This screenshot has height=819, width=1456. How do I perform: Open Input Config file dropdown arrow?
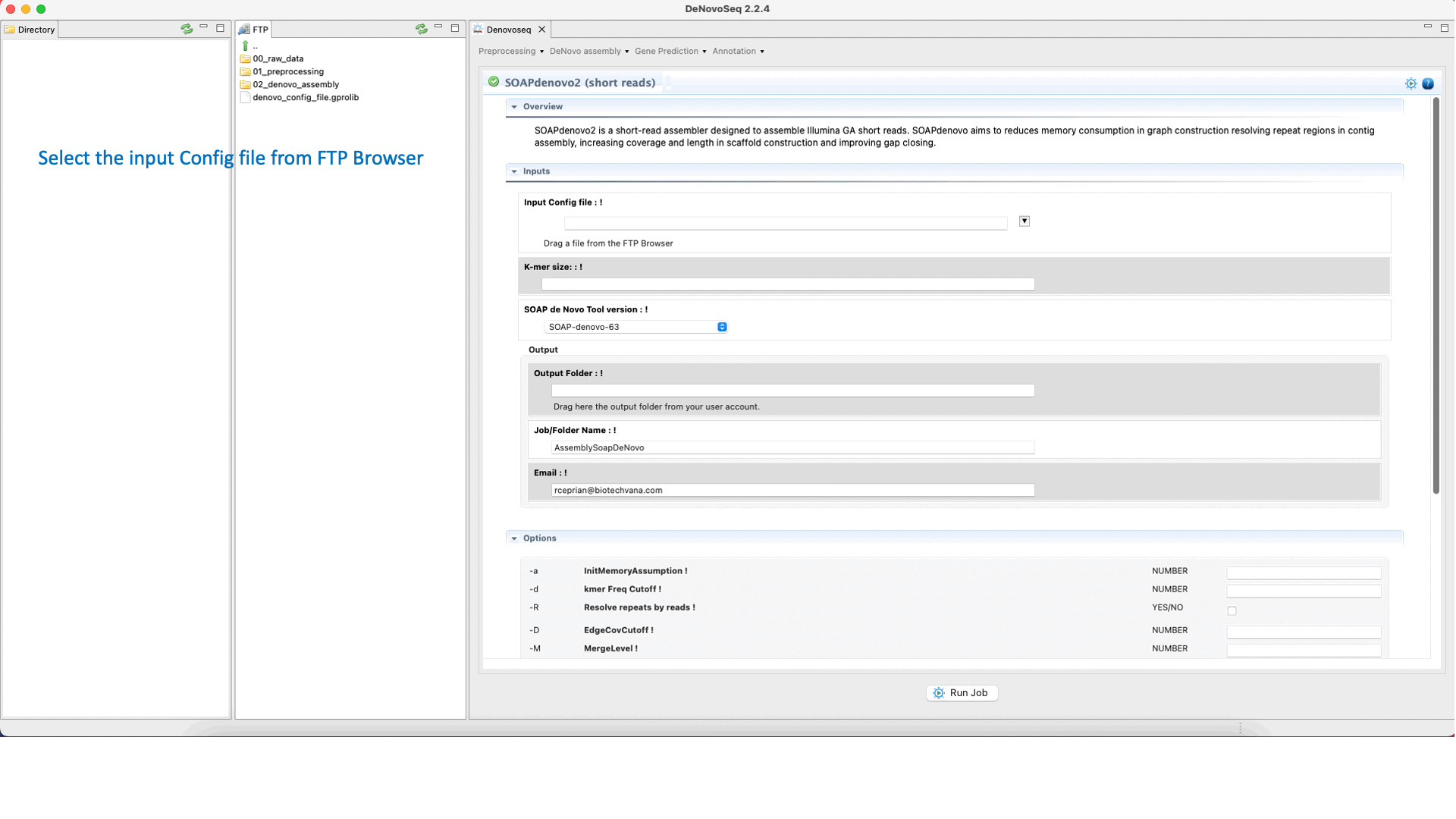click(x=1024, y=221)
